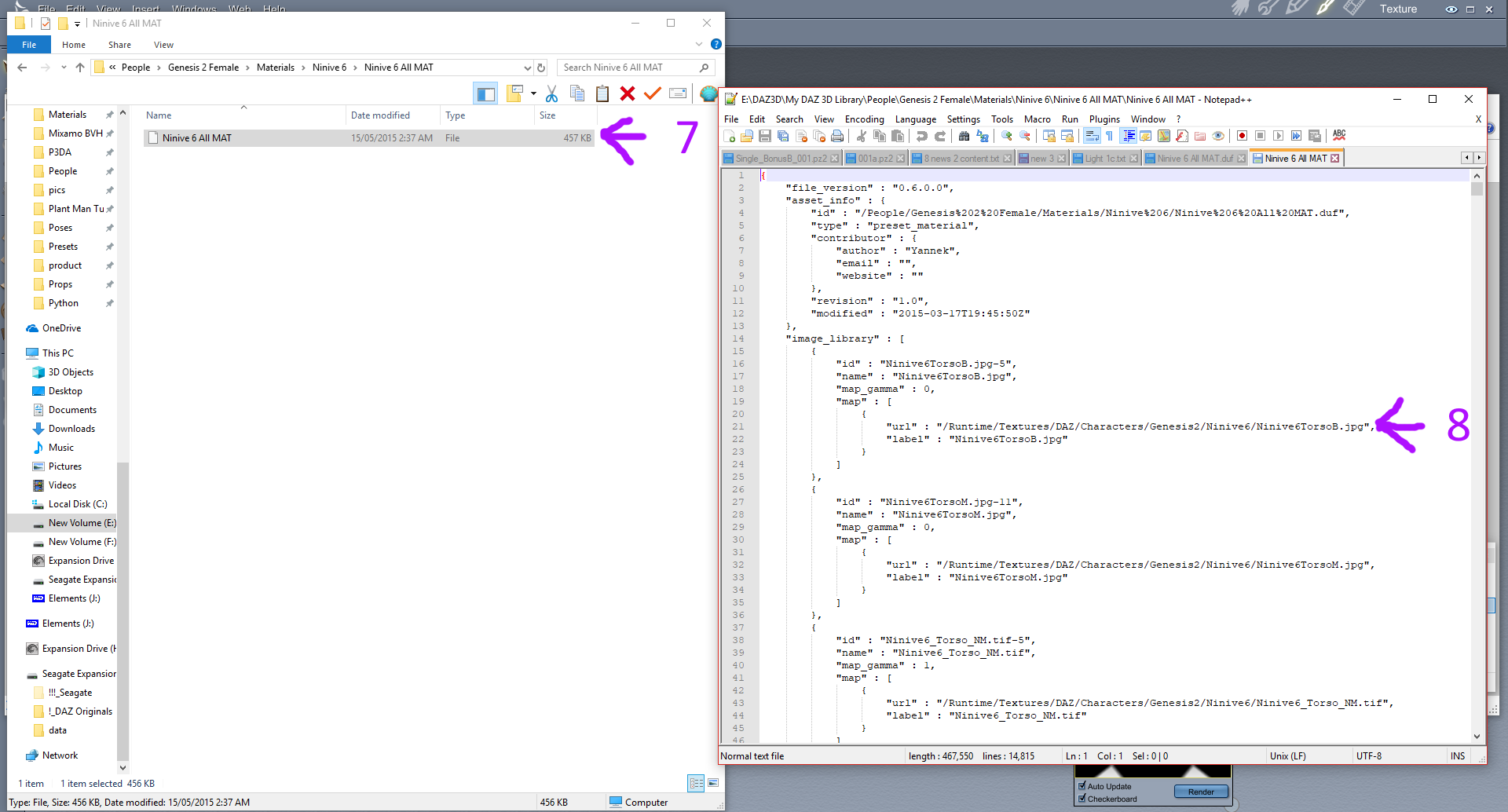Toggle Show All Characters pilcrow button
The width and height of the screenshot is (1508, 812).
(1110, 136)
